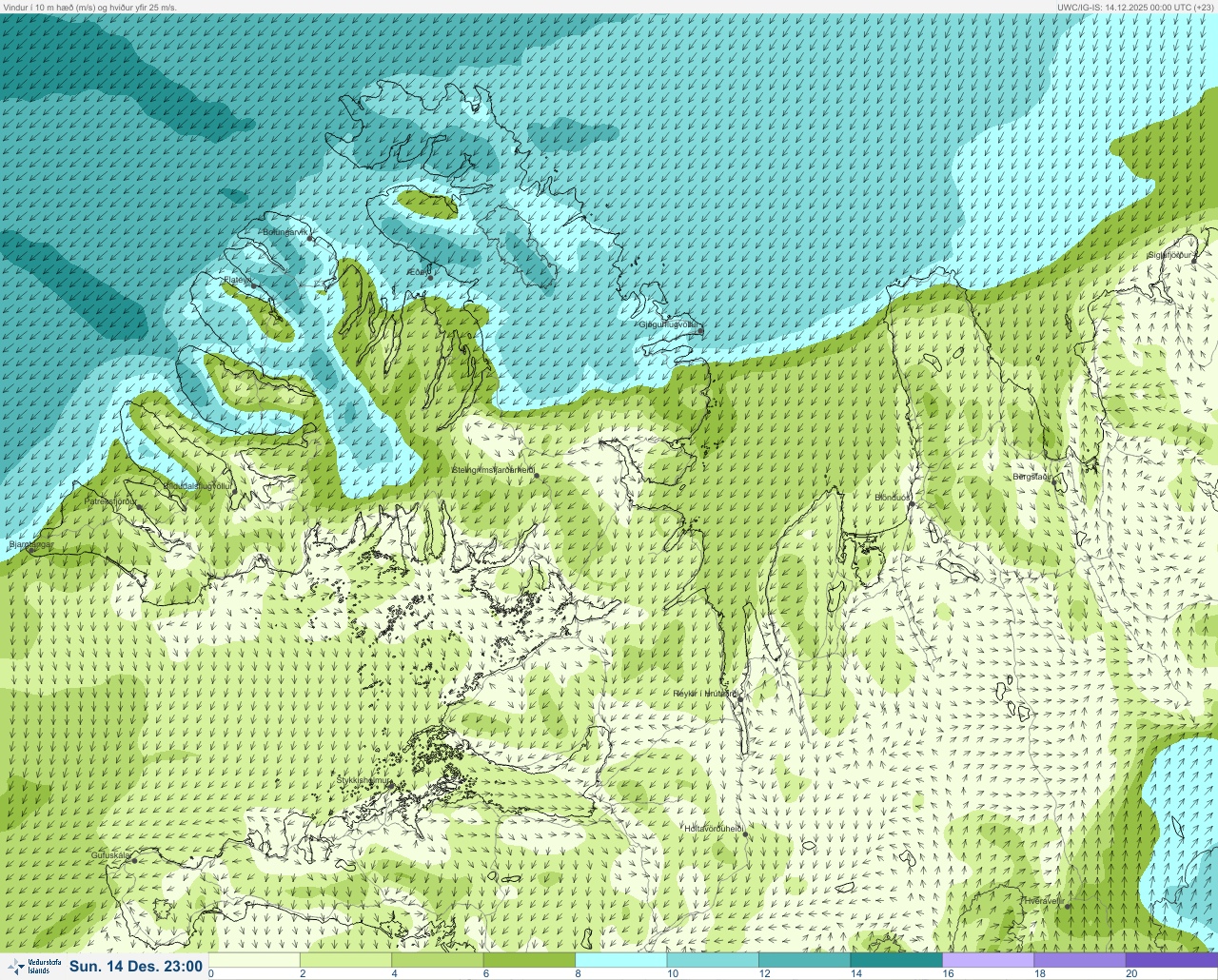Select the Holtavörðuheiði station label

click(713, 829)
